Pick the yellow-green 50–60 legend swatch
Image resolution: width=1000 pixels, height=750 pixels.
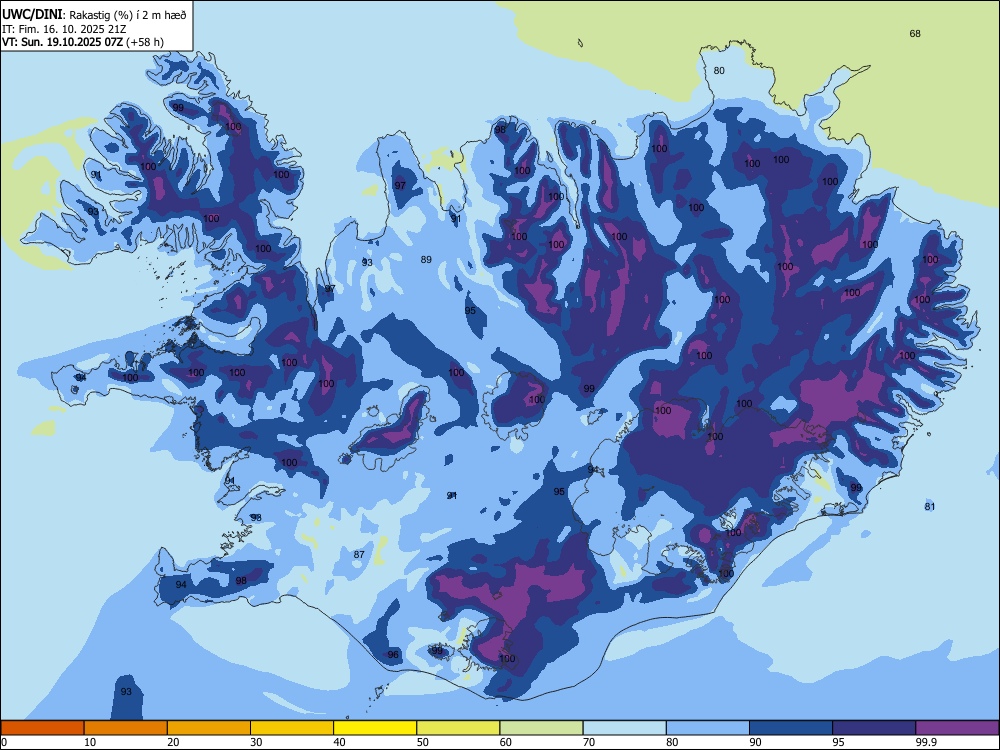[458, 728]
